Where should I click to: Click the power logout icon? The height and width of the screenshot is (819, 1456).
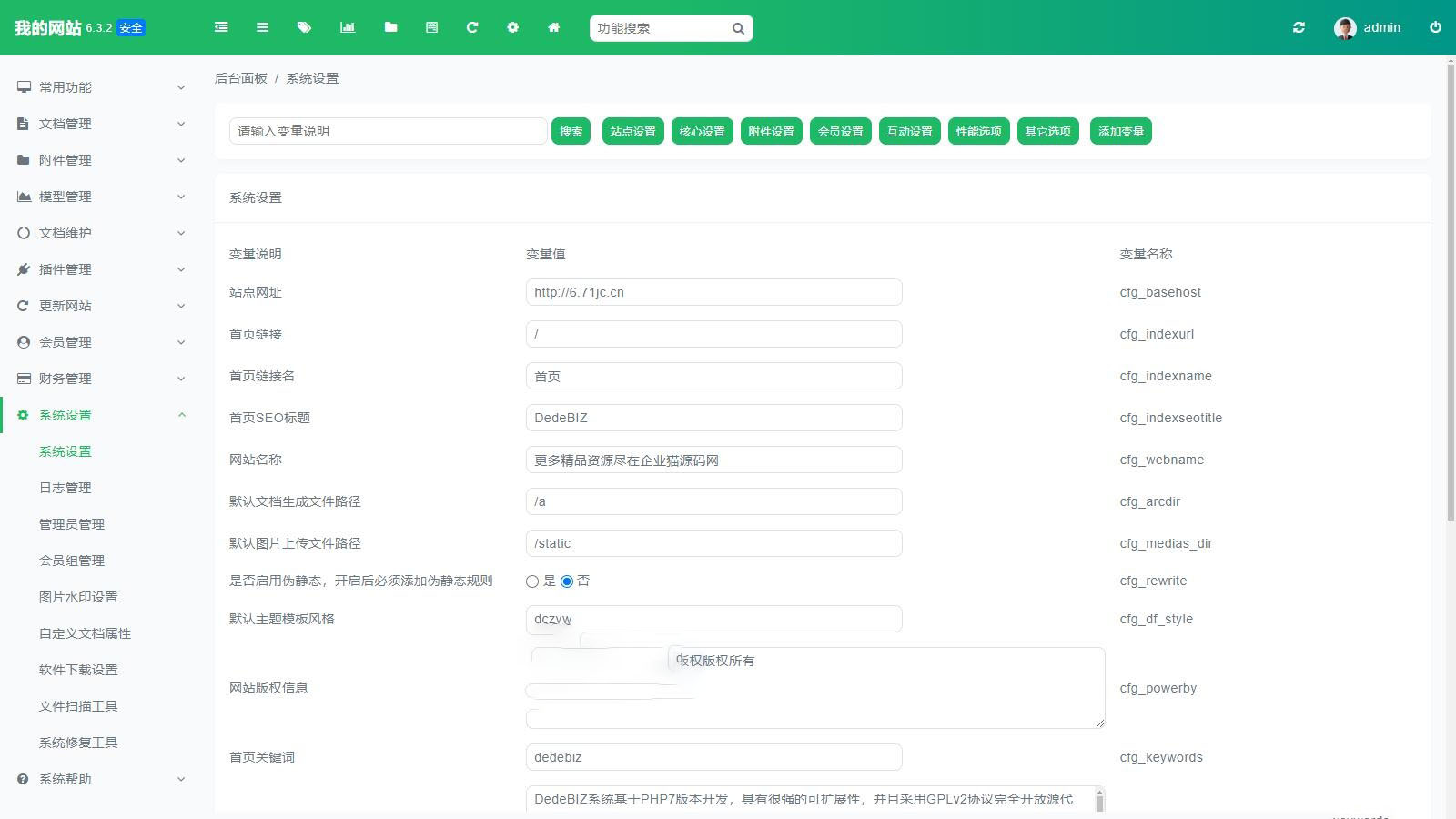[x=1435, y=27]
